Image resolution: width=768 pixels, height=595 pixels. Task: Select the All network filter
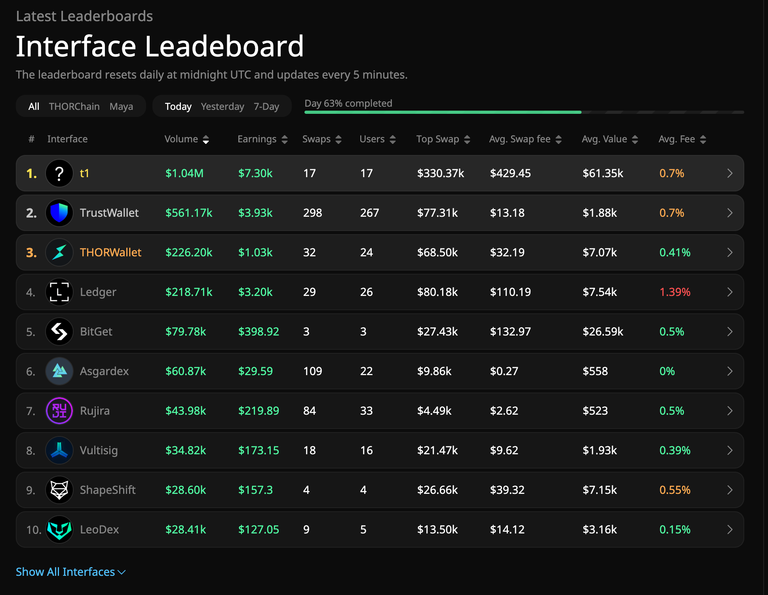34,107
